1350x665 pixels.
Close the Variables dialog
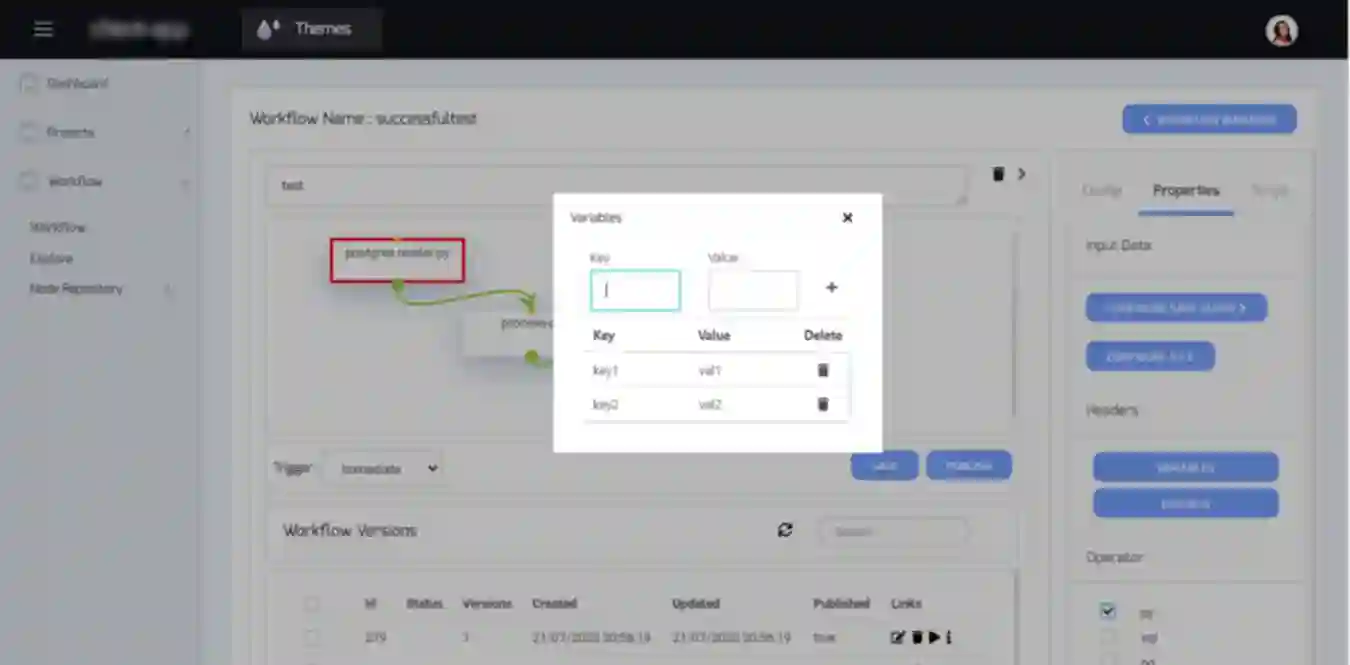click(847, 218)
